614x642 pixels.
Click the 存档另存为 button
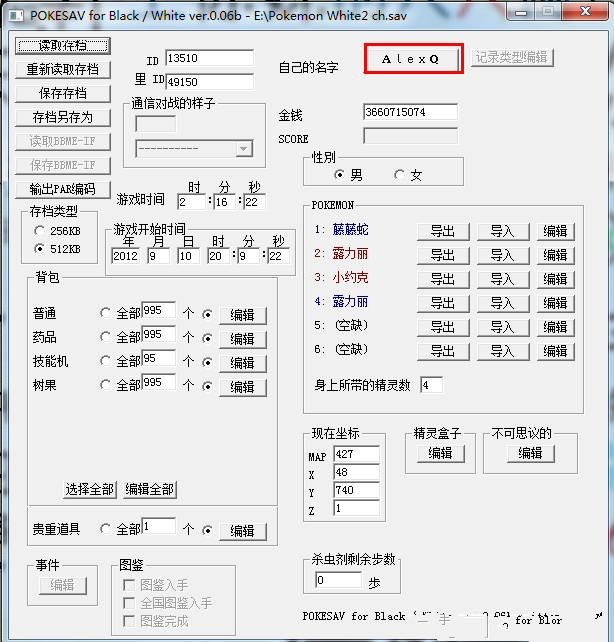click(63, 118)
